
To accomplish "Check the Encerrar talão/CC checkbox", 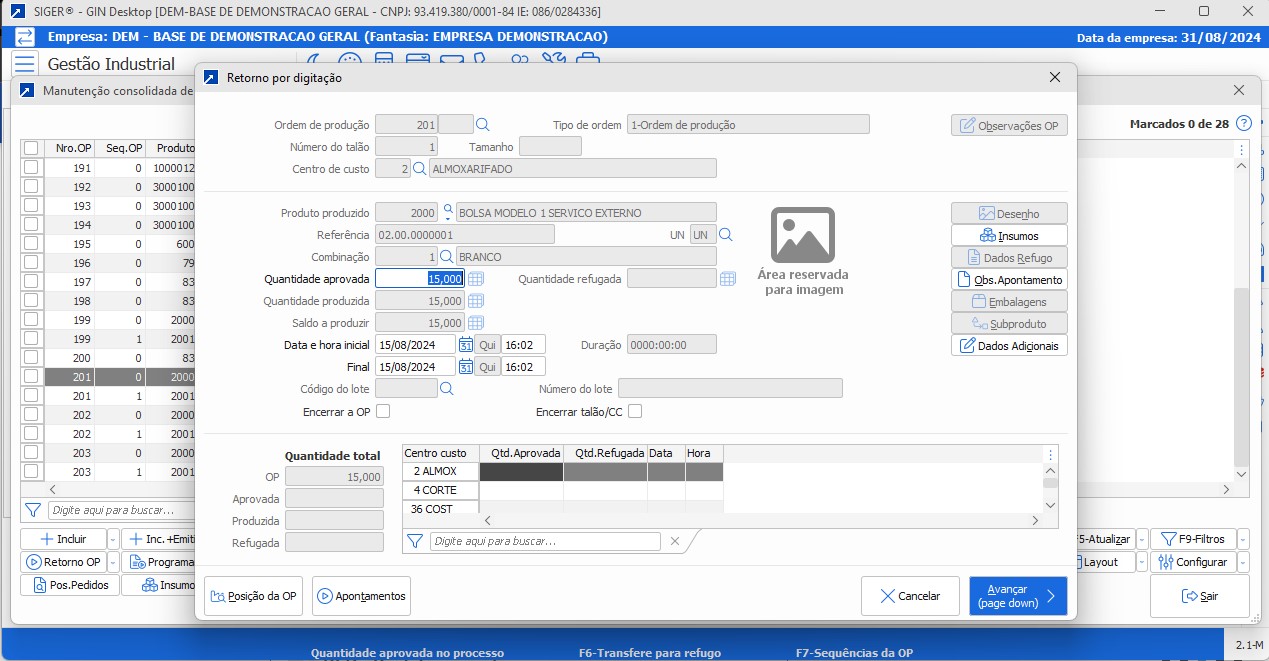I will pyautogui.click(x=634, y=411).
